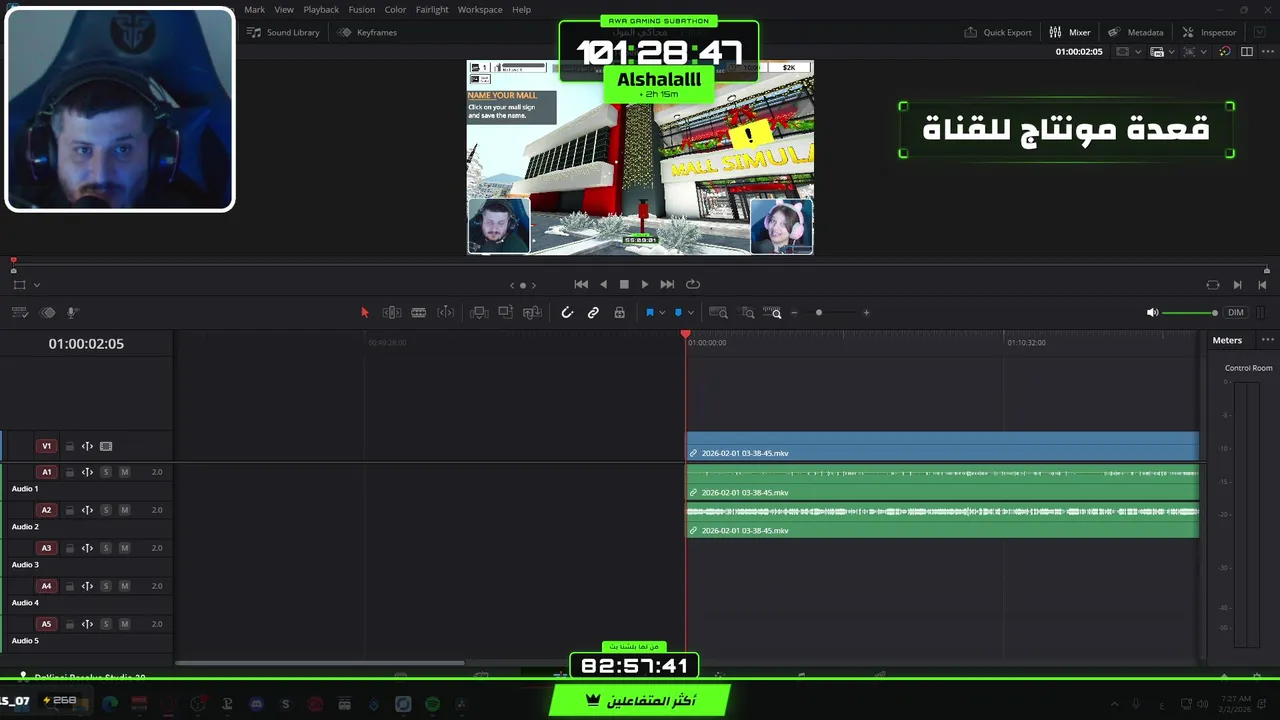The height and width of the screenshot is (720, 1280).
Task: Click the blue Flag clip icon
Action: point(649,313)
